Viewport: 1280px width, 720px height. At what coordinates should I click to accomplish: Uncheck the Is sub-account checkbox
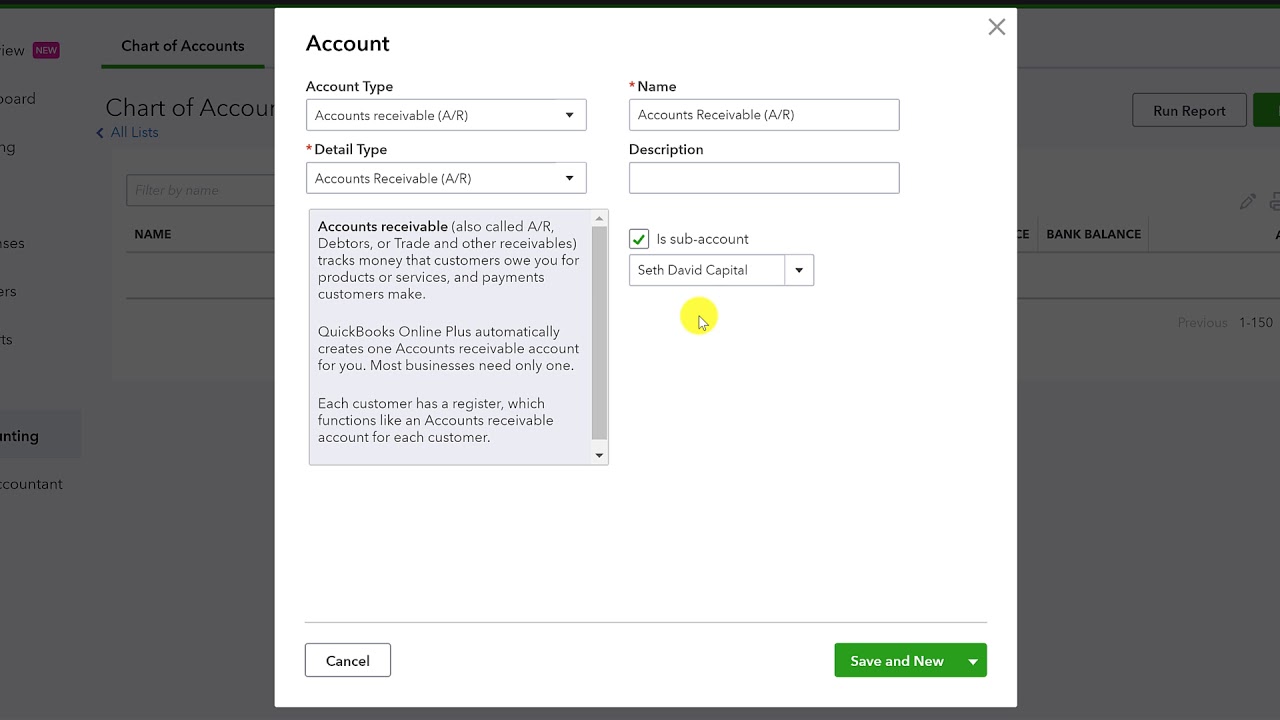click(639, 239)
